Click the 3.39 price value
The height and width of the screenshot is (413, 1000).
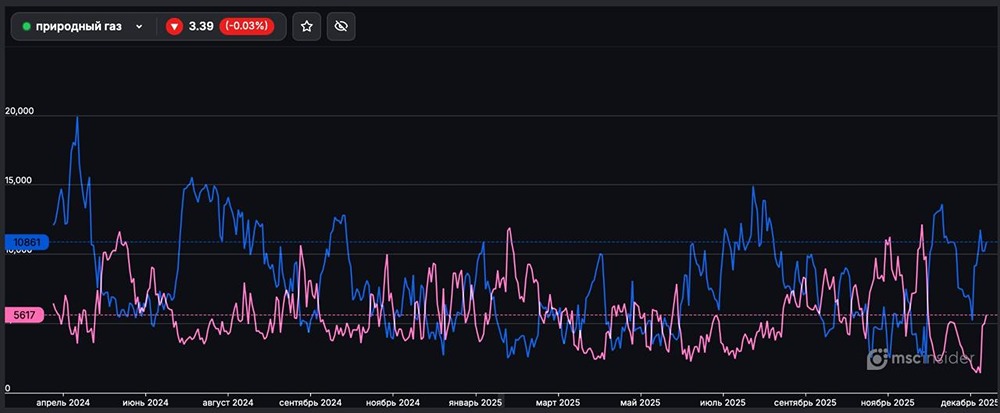[x=200, y=27]
